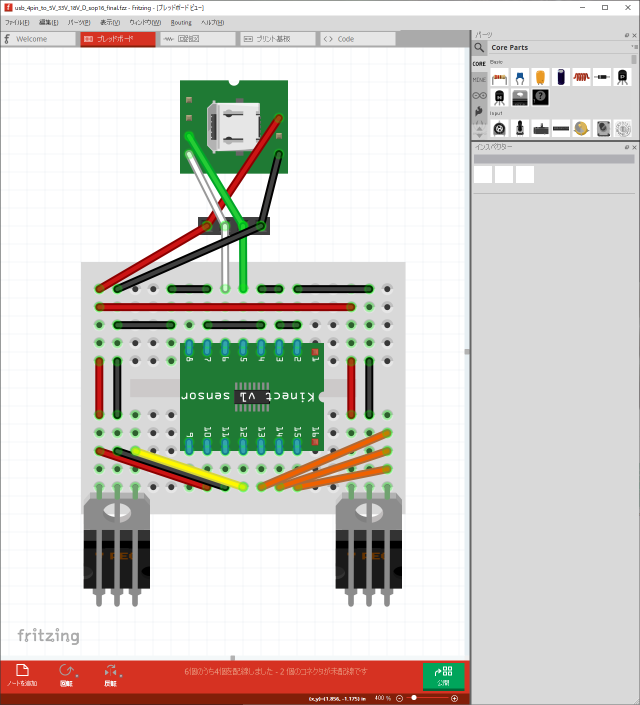Open the ファイル(F) menu
The image size is (640, 705).
click(x=17, y=22)
